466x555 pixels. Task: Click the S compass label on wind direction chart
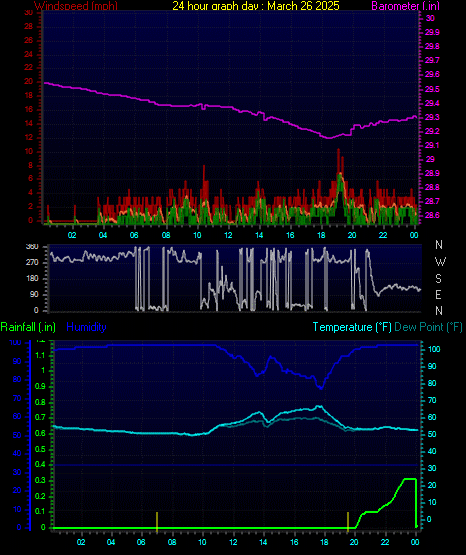click(438, 279)
